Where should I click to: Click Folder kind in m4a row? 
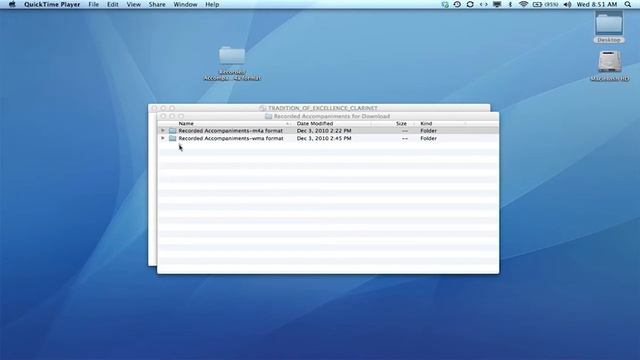(429, 131)
